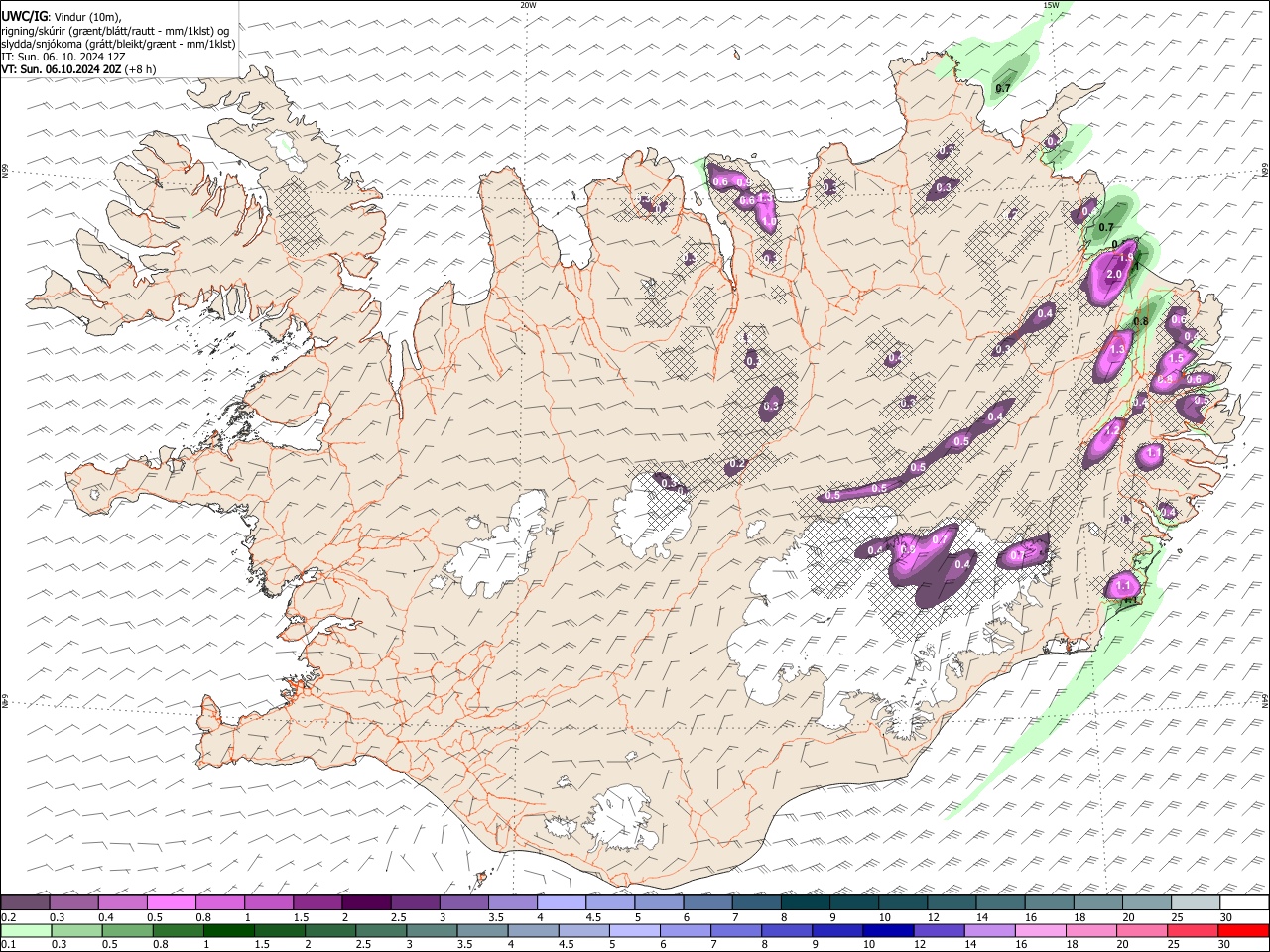Viewport: 1270px width, 952px height.
Task: Pick the darkest green rain swatch between 1 and 1.5
Action: (x=228, y=931)
